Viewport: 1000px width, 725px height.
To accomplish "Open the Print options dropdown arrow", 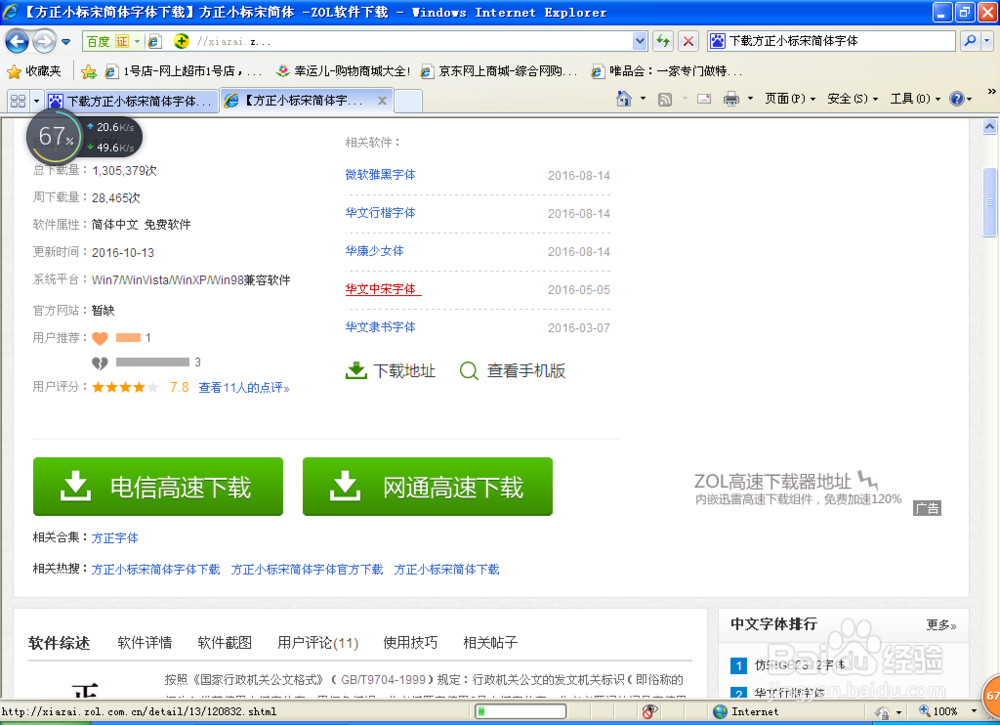I will [750, 99].
